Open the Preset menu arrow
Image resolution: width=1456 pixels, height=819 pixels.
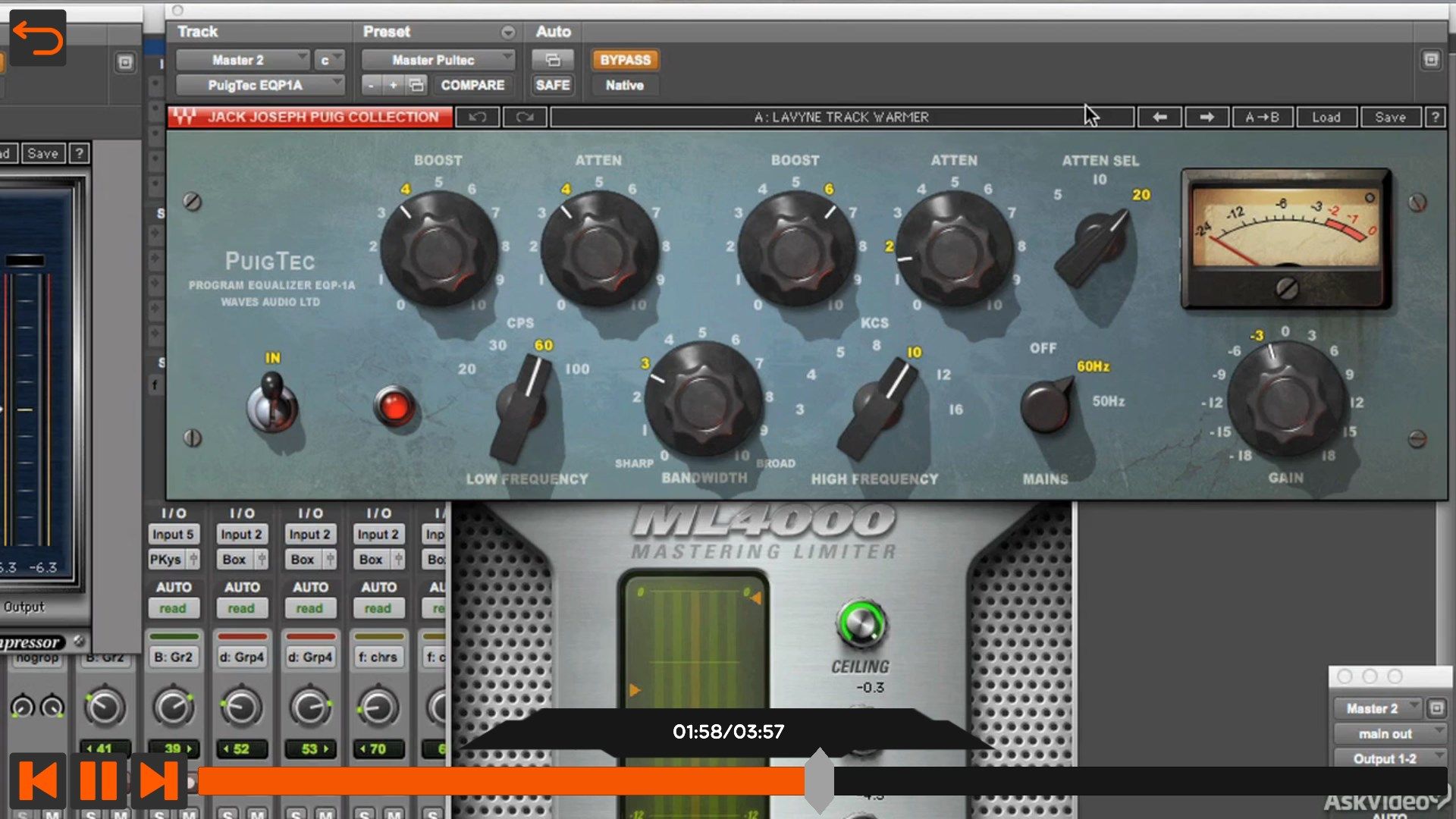tap(508, 32)
